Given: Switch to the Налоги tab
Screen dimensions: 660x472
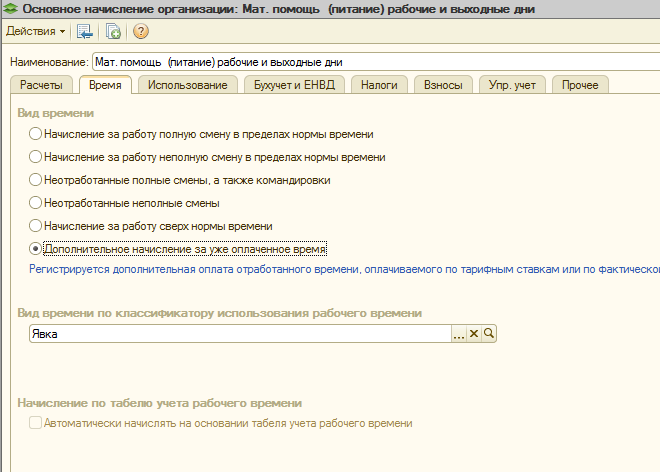Looking at the screenshot, I should point(379,85).
